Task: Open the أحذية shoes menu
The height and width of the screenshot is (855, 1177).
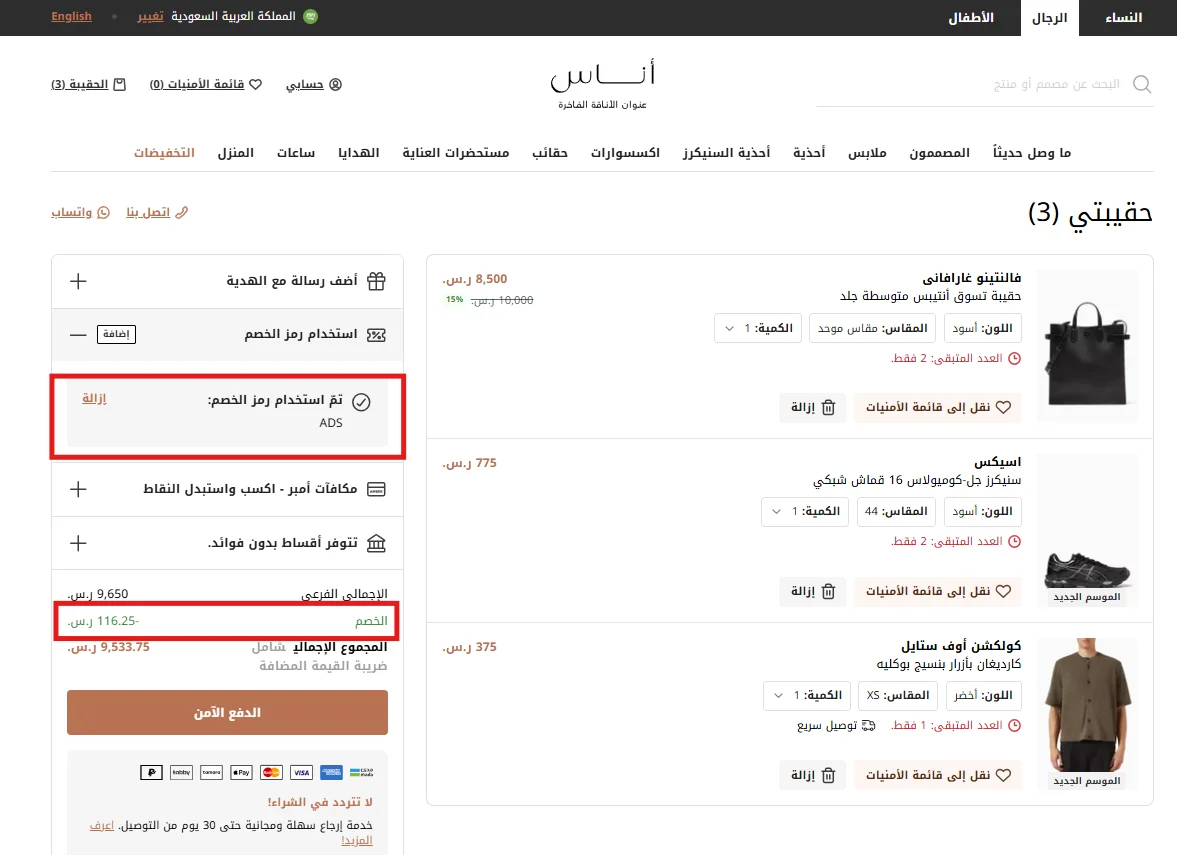Action: point(809,153)
